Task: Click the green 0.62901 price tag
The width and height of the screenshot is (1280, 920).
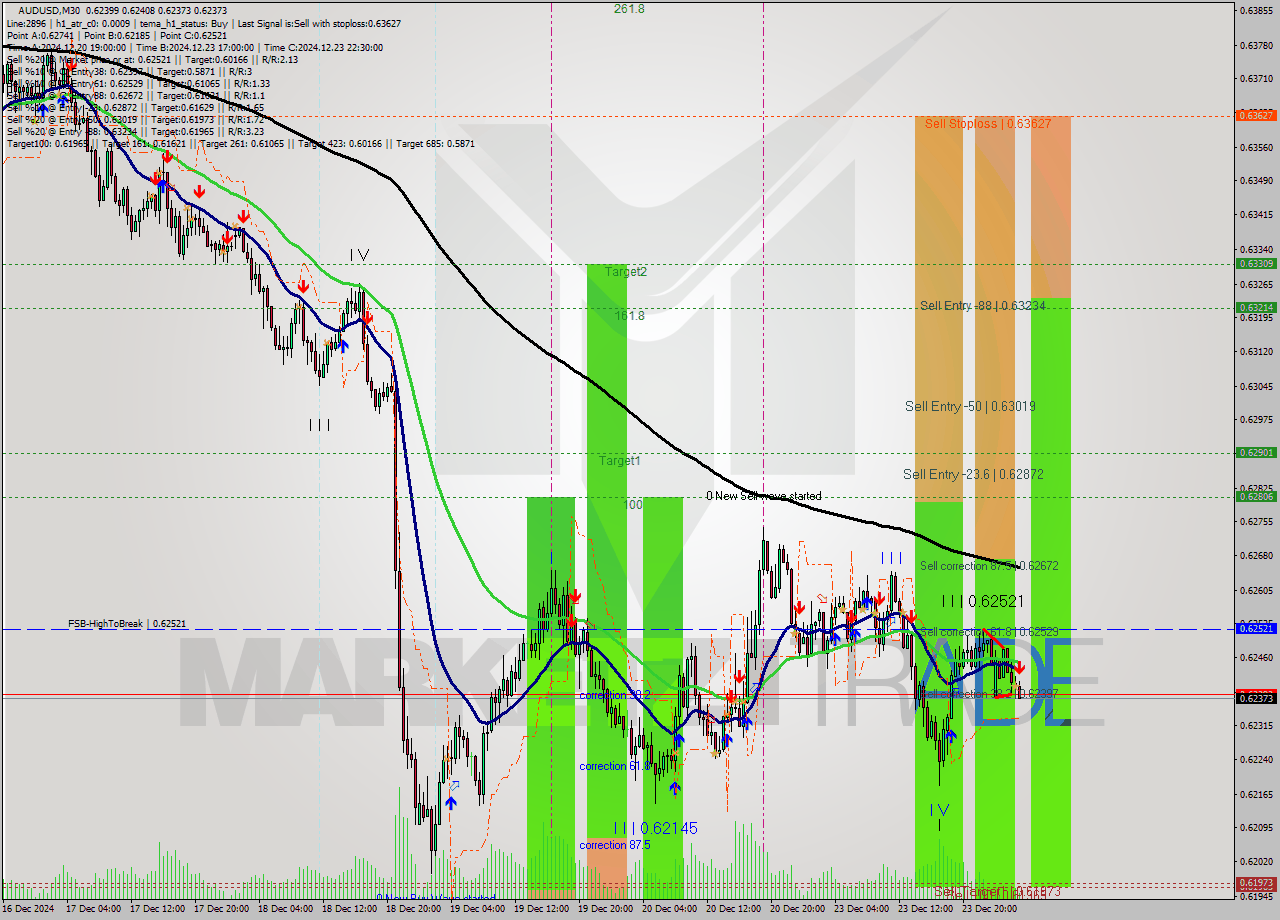Action: 1256,453
